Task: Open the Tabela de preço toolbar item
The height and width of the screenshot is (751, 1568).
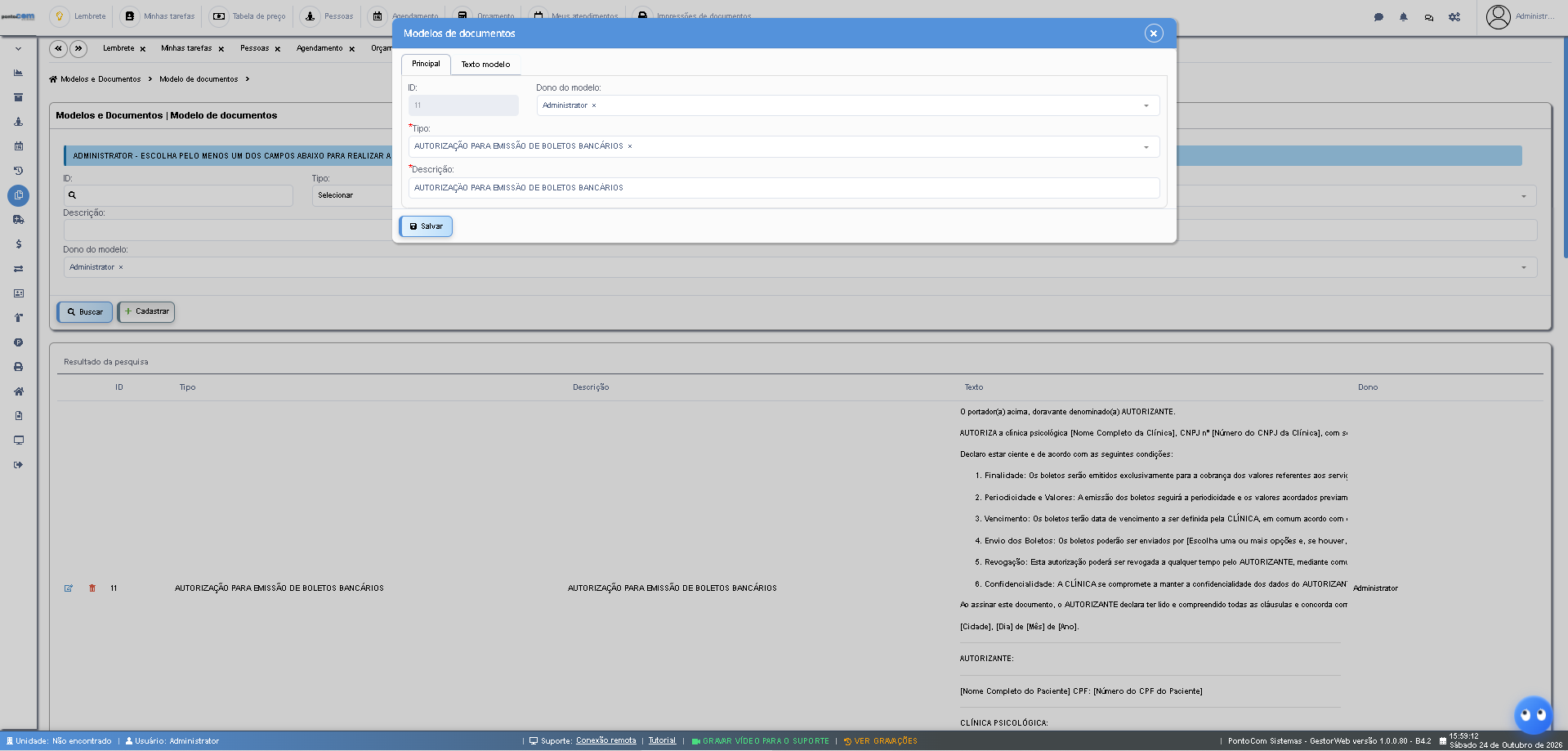Action: pyautogui.click(x=249, y=16)
